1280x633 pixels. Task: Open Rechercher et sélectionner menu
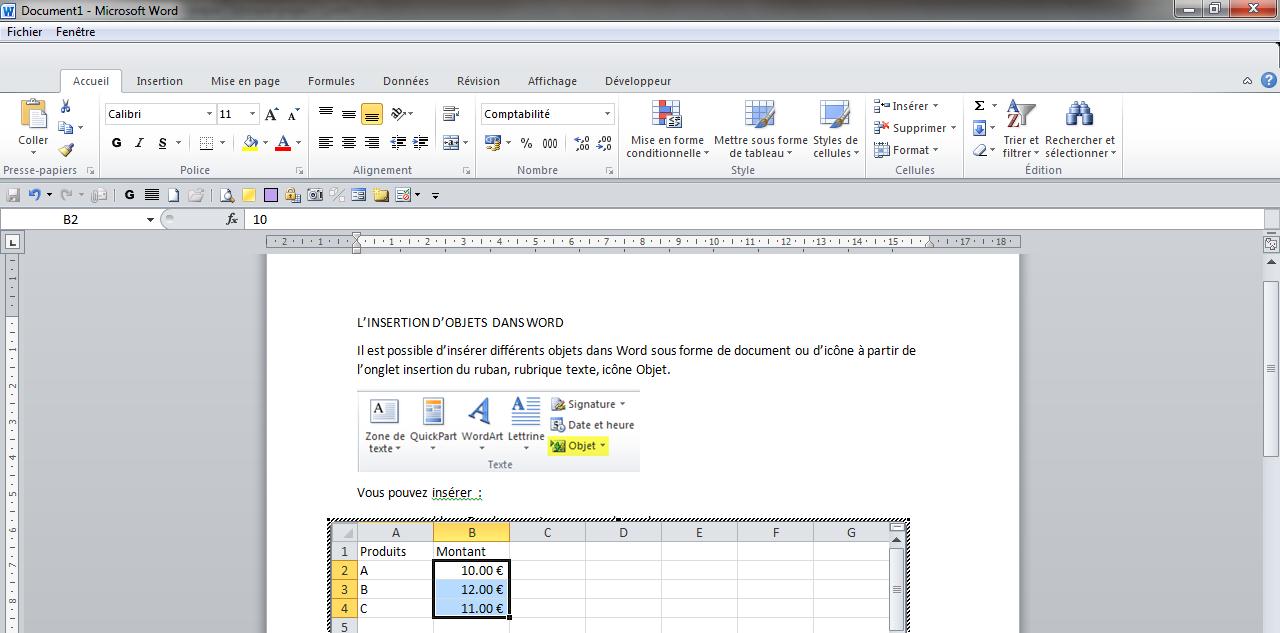click(x=1080, y=129)
